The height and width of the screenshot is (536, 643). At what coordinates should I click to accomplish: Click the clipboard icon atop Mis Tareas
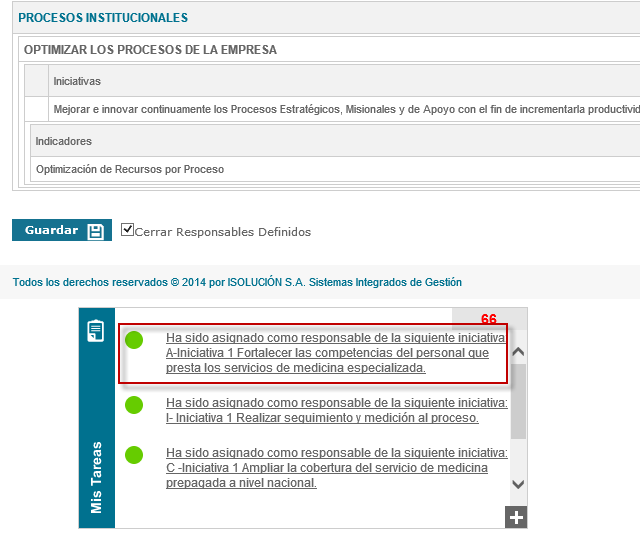(96, 331)
